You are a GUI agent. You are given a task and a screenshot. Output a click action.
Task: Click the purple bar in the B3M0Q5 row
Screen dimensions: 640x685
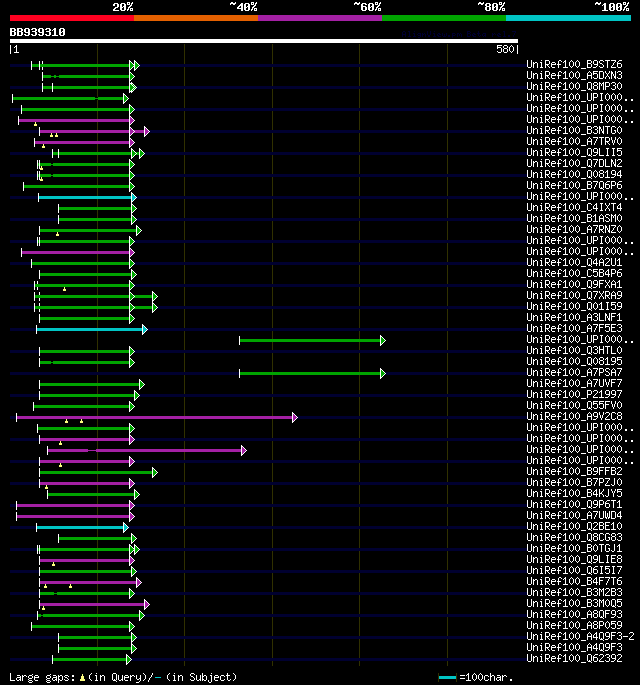pyautogui.click(x=94, y=605)
